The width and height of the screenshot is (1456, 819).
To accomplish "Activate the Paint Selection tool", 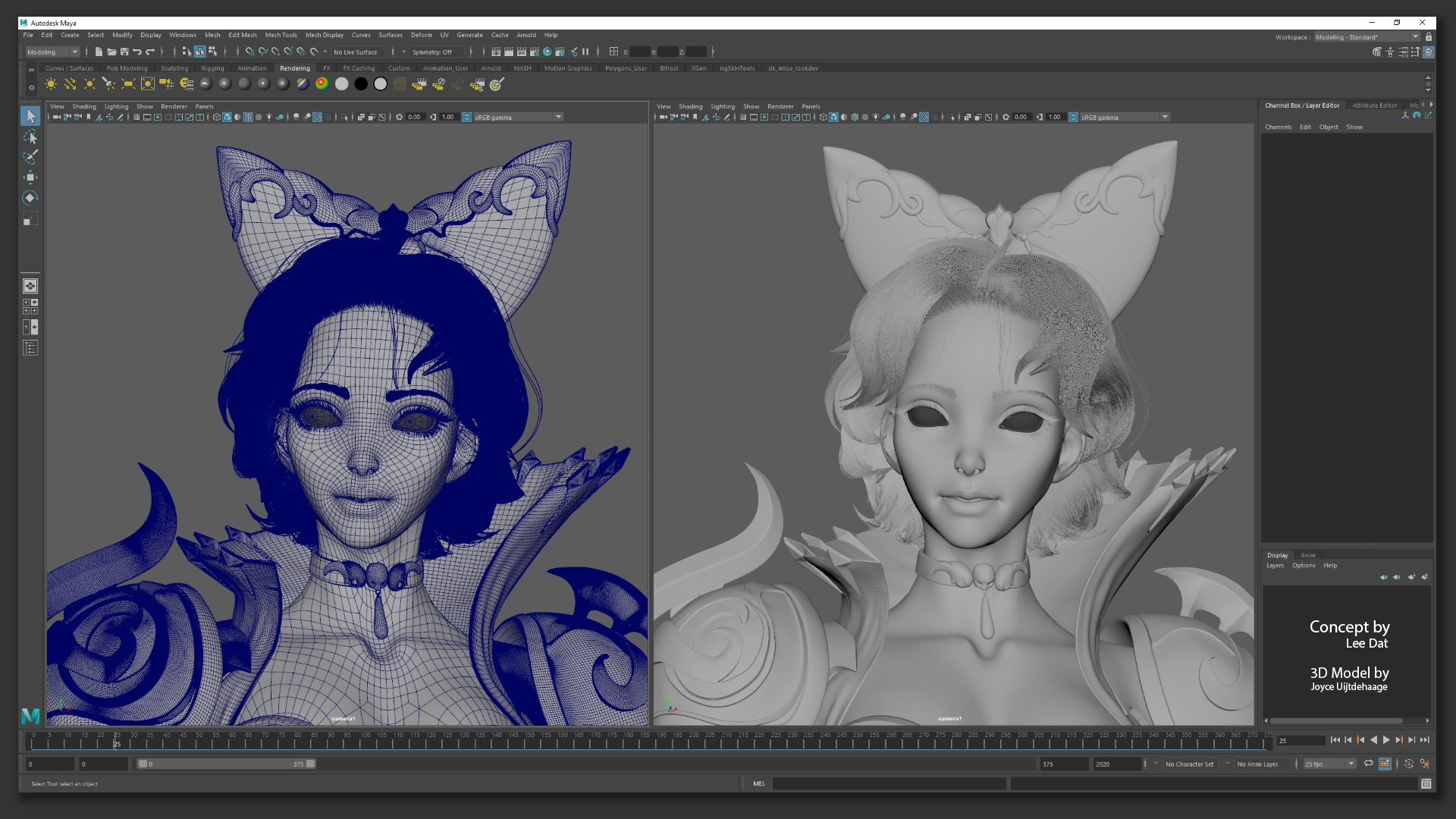I will click(30, 157).
